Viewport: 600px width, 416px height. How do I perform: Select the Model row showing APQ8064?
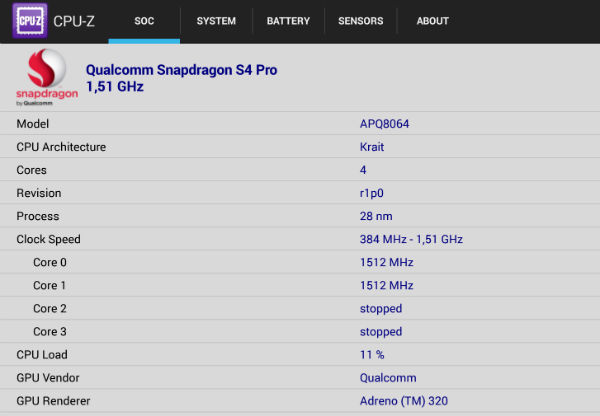(x=300, y=124)
